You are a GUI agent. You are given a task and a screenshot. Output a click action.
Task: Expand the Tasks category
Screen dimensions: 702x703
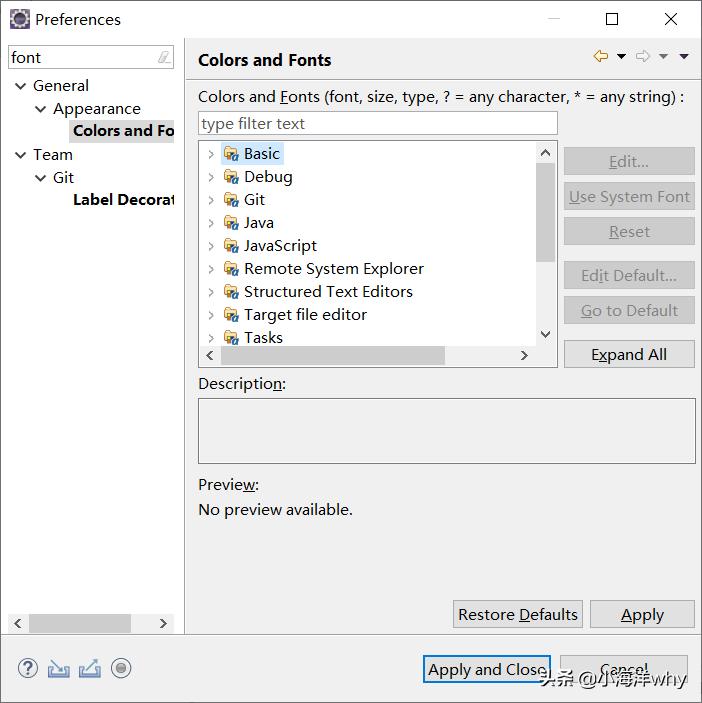pyautogui.click(x=211, y=338)
